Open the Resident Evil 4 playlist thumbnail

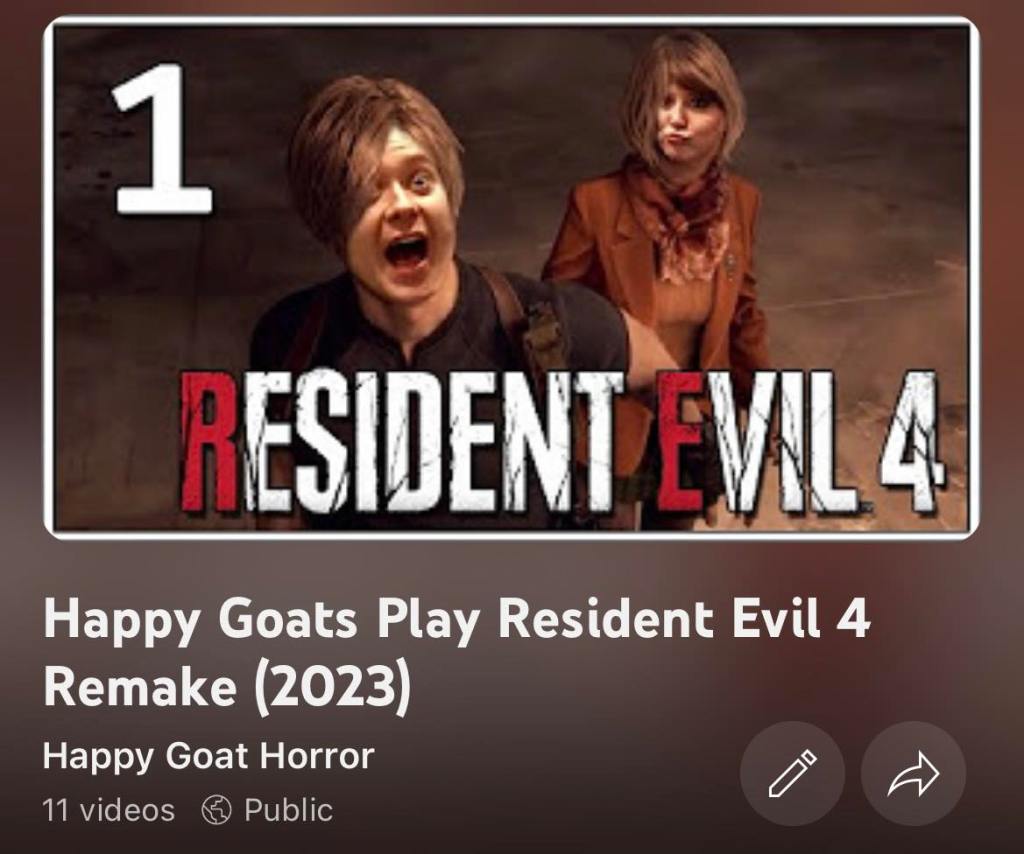coord(511,277)
